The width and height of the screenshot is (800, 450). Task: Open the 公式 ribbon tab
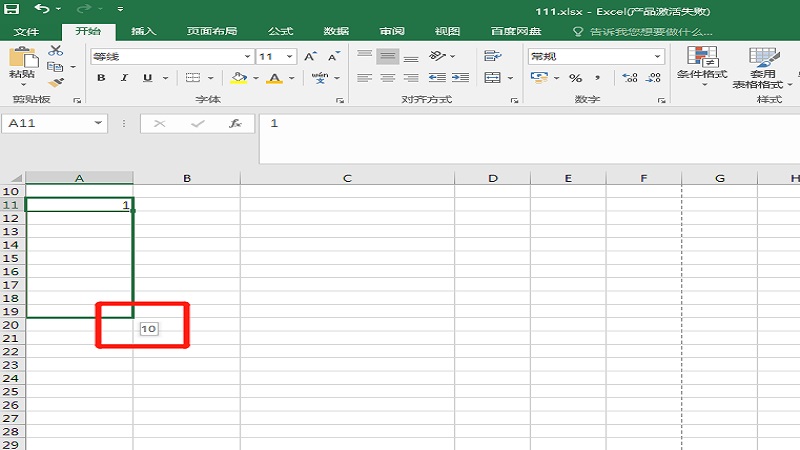coord(280,31)
